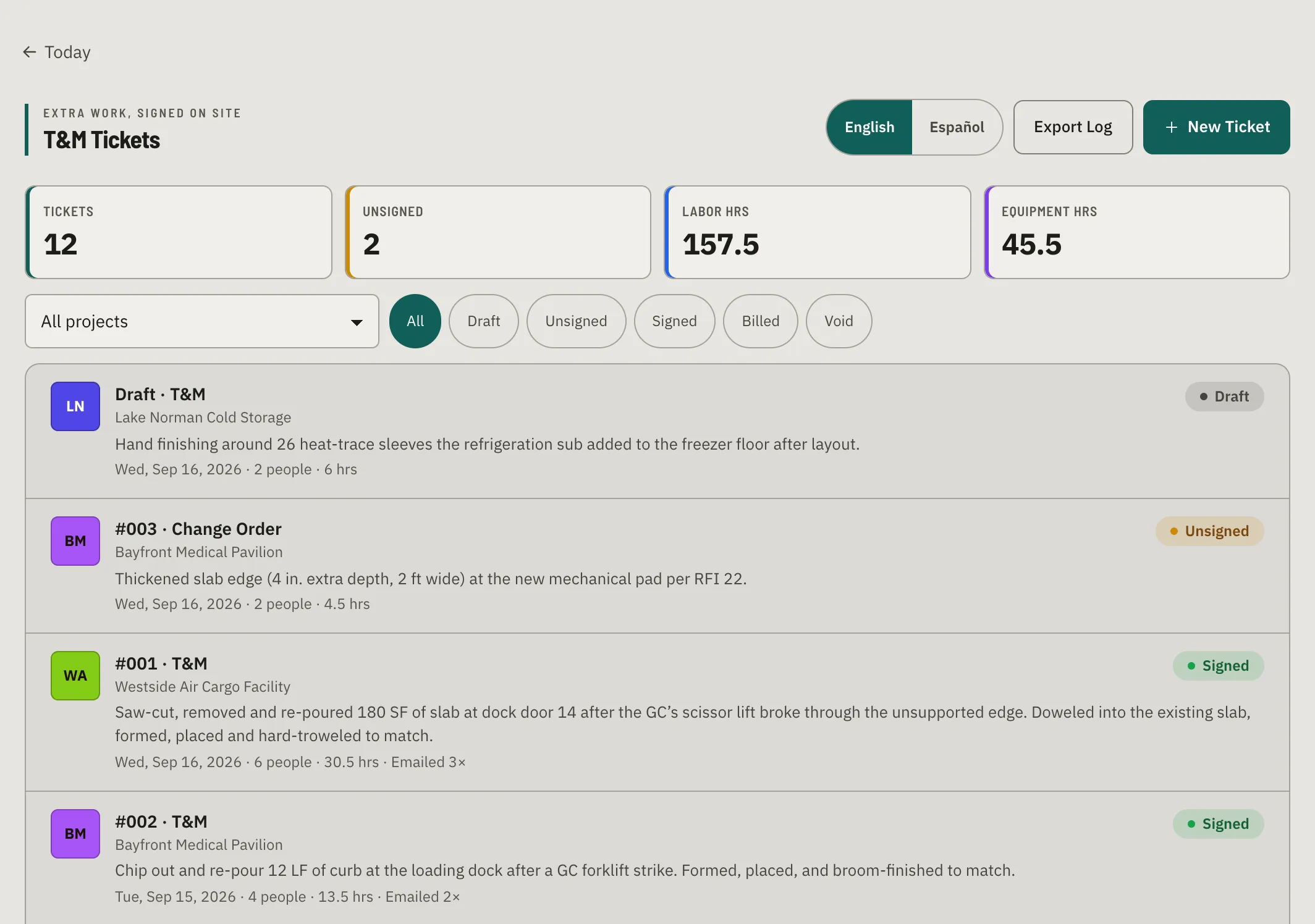Filter tickets by Draft
Screen dimensions: 1315x924
pyautogui.click(x=484, y=321)
